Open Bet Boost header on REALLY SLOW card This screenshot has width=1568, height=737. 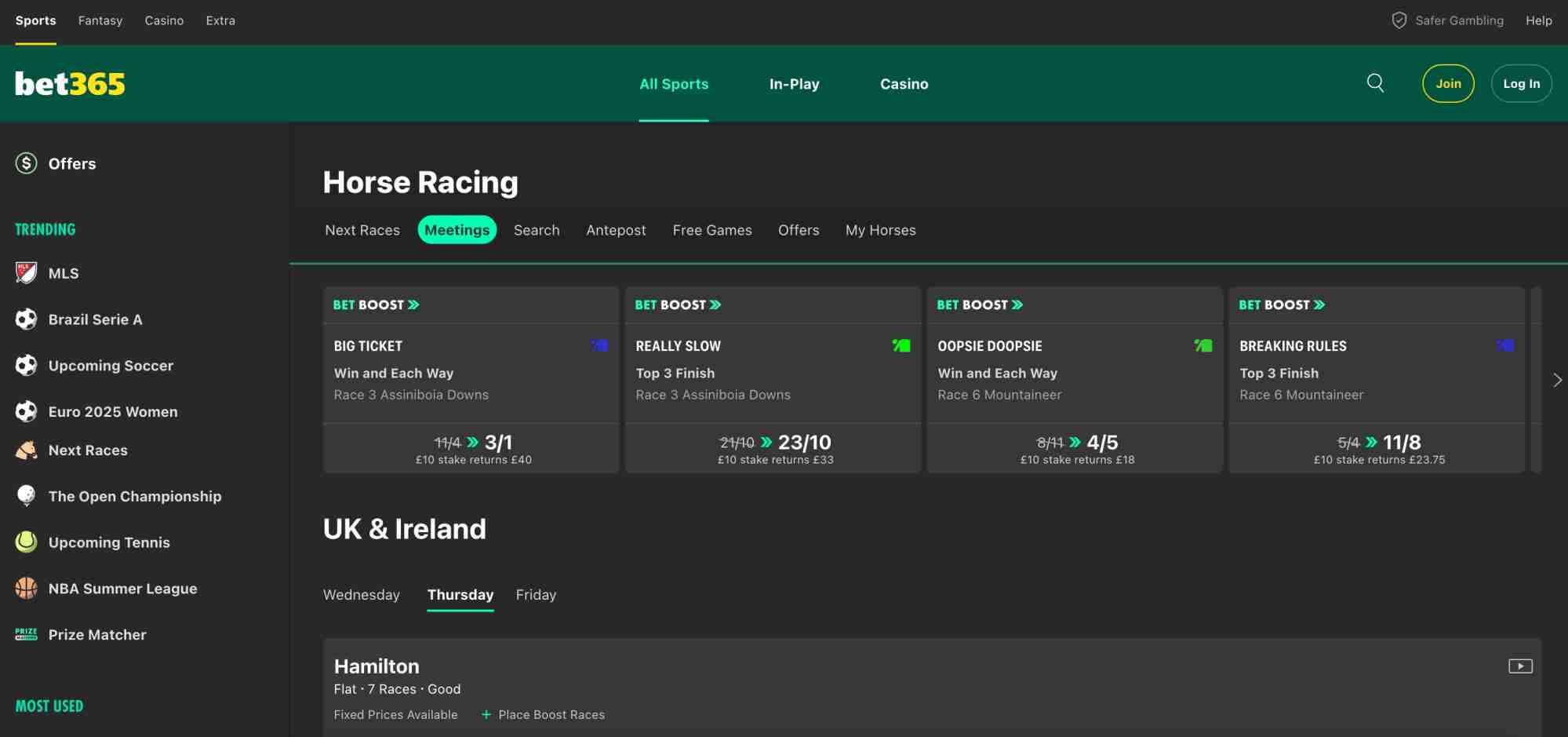(678, 305)
